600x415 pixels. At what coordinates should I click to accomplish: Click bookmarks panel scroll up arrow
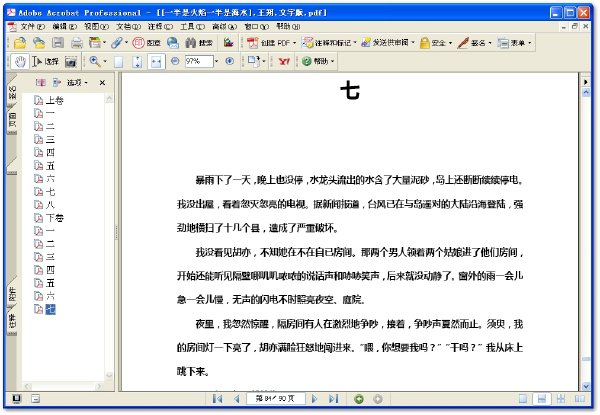[x=109, y=99]
